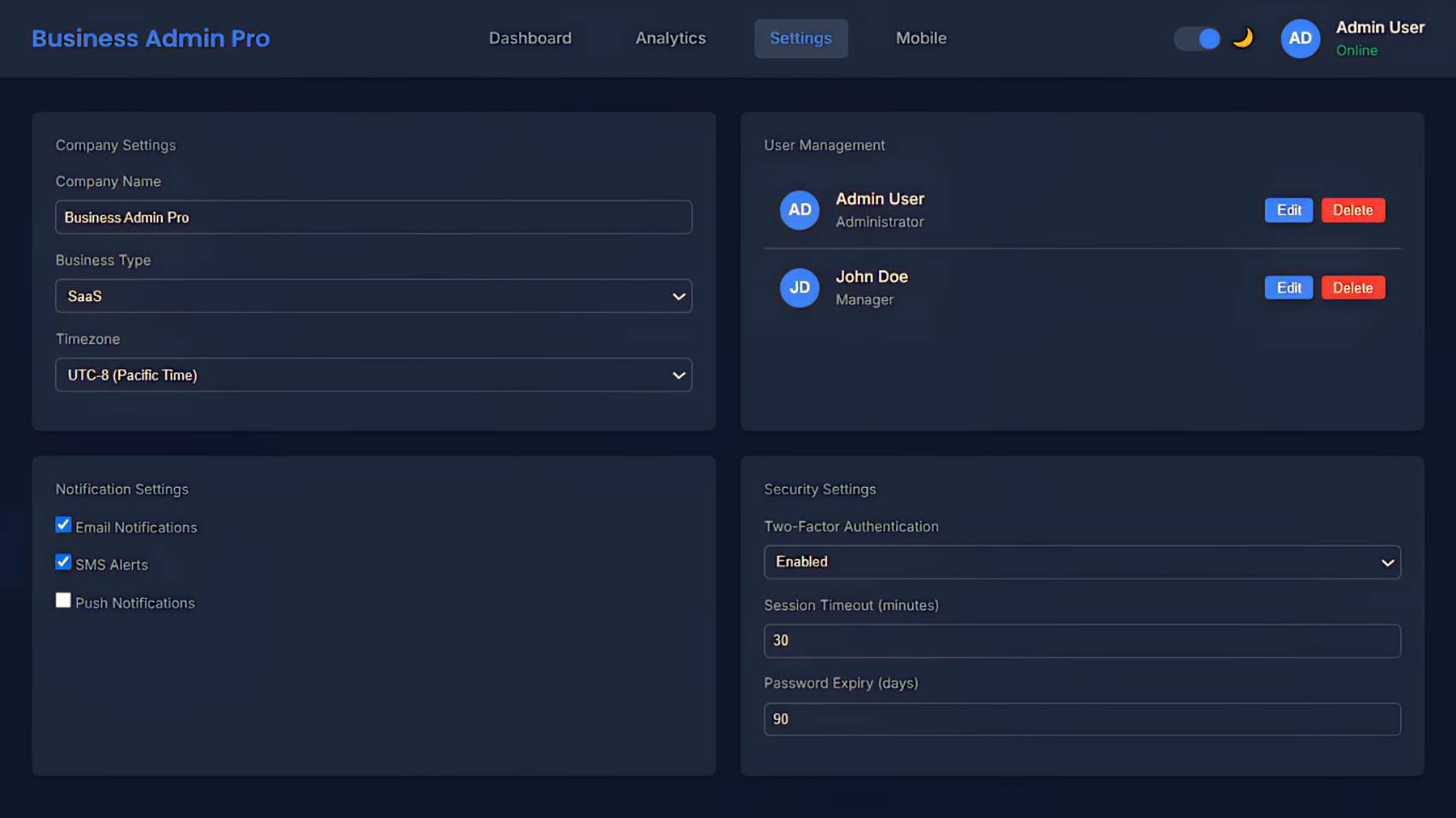The image size is (1456, 818).
Task: Select the John Doe JD avatar icon
Action: click(799, 288)
